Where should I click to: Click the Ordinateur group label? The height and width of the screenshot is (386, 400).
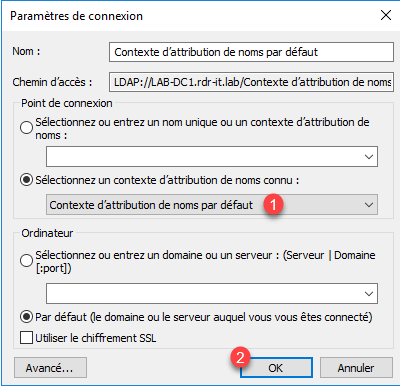pos(47,233)
